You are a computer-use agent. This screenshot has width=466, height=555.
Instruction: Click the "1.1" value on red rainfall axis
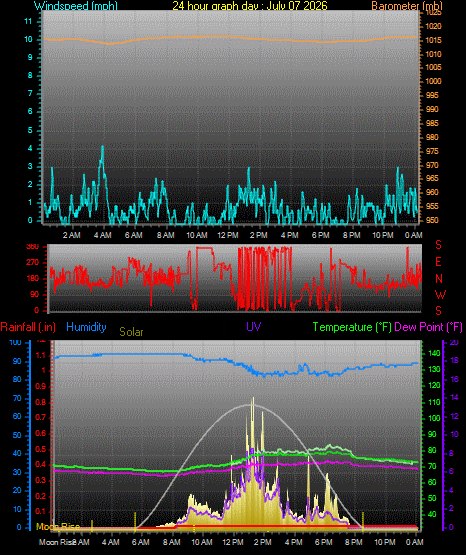click(41, 355)
